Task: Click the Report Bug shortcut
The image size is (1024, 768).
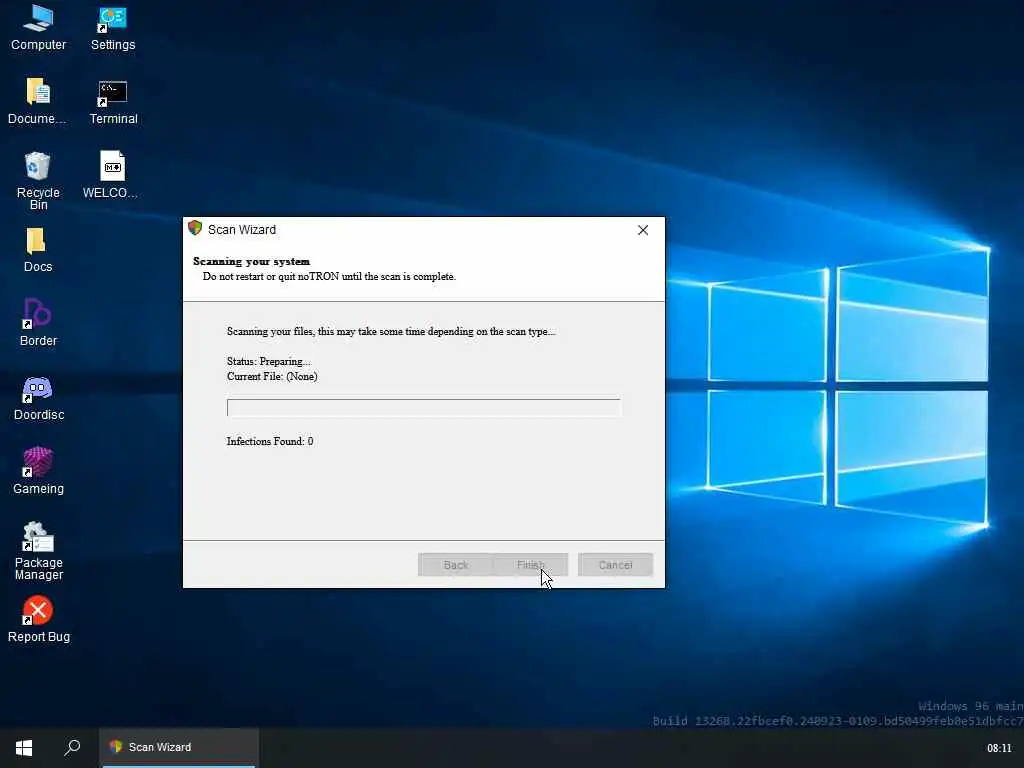Action: (39, 619)
